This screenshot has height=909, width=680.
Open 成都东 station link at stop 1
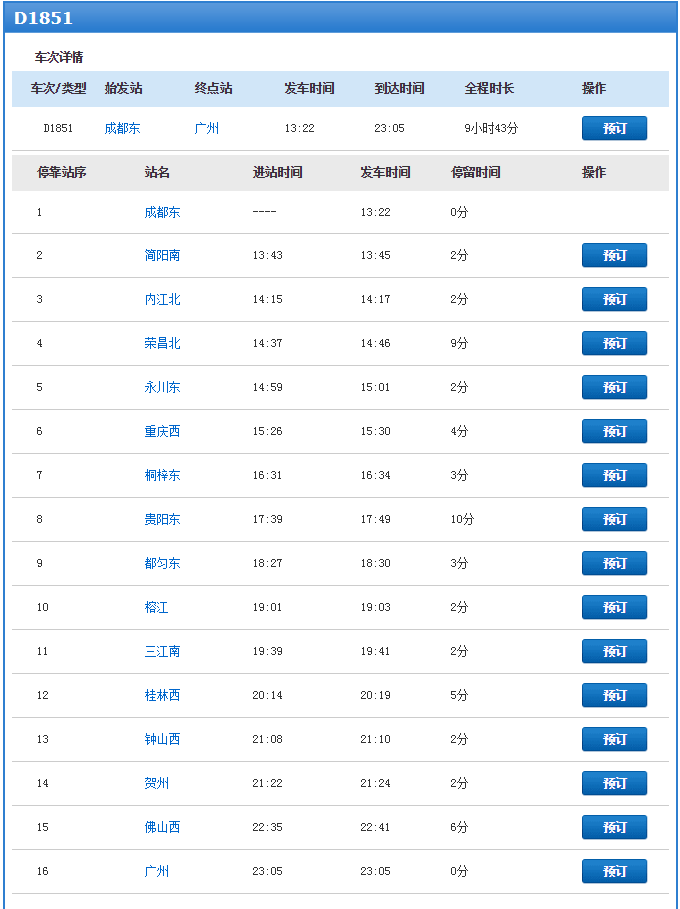pos(162,212)
